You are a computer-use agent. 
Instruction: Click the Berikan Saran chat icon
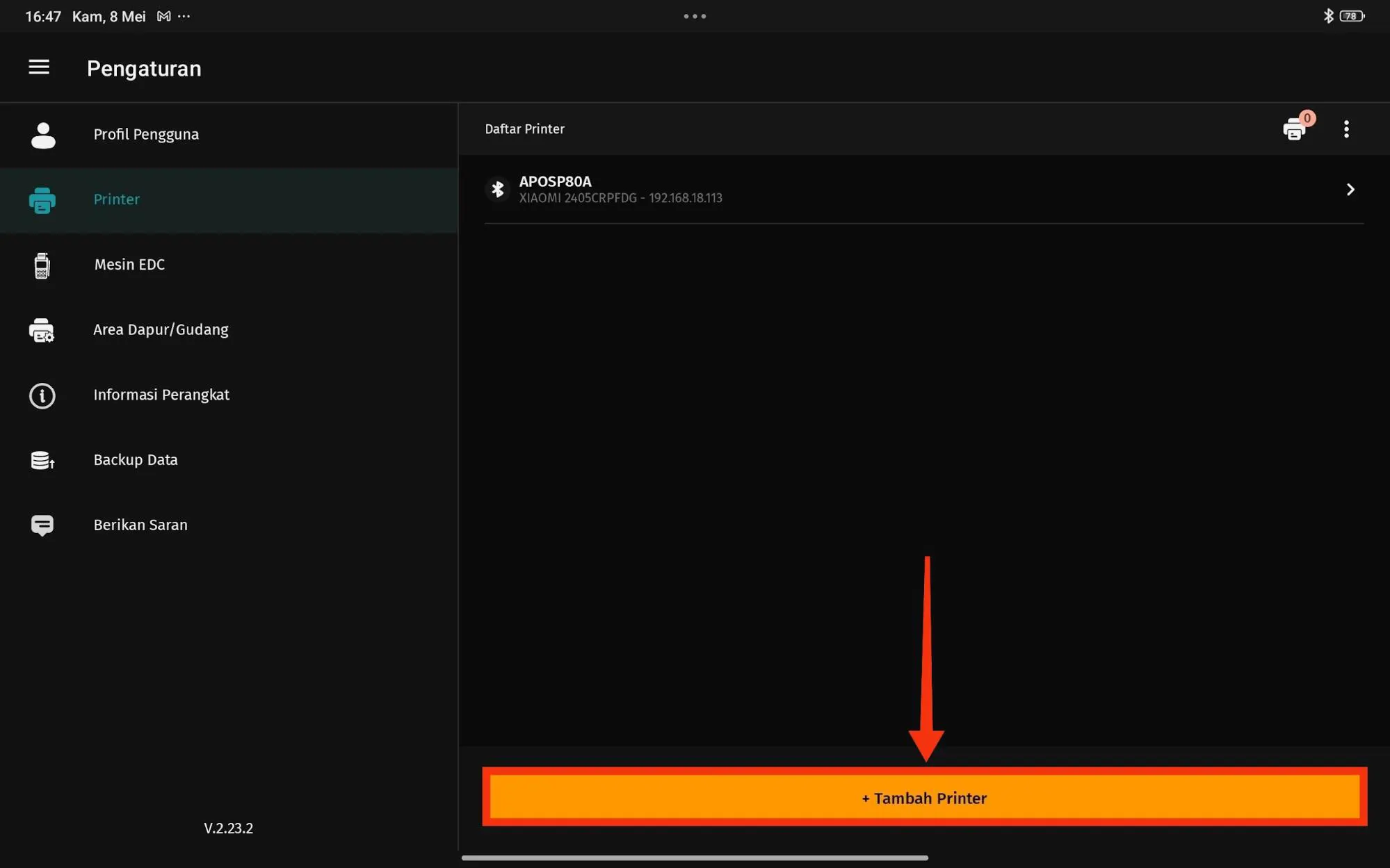click(42, 525)
